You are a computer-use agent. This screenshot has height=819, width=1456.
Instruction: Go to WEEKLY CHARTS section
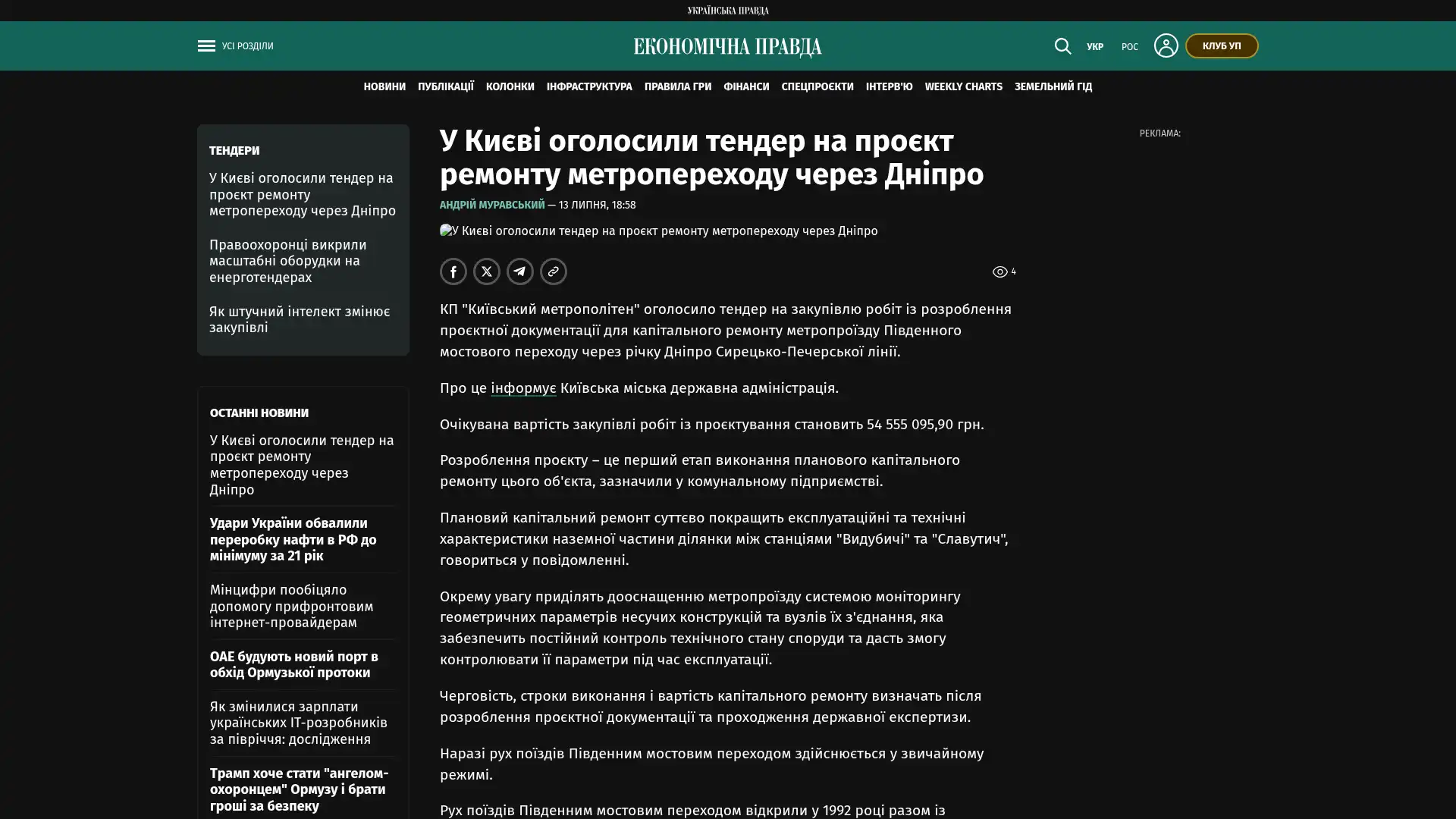coord(963,87)
